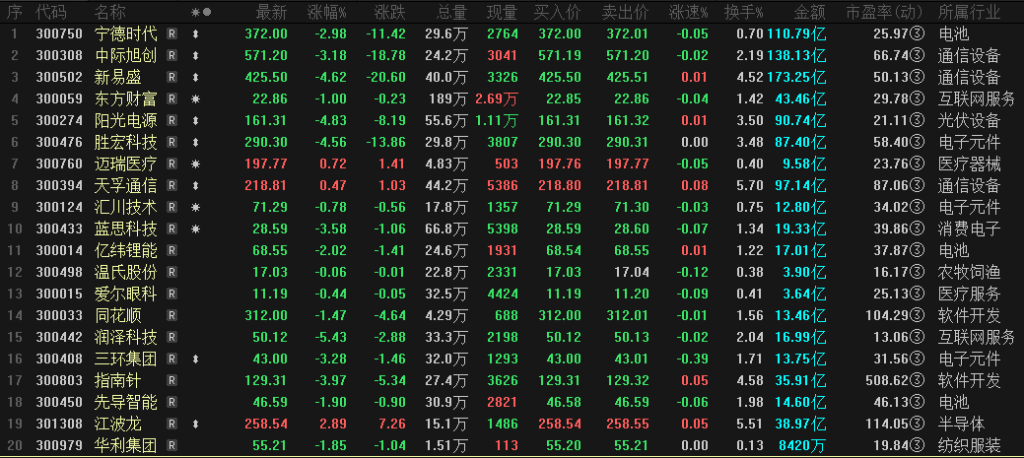Click the 换手% column header
This screenshot has width=1024, height=458.
coord(743,12)
